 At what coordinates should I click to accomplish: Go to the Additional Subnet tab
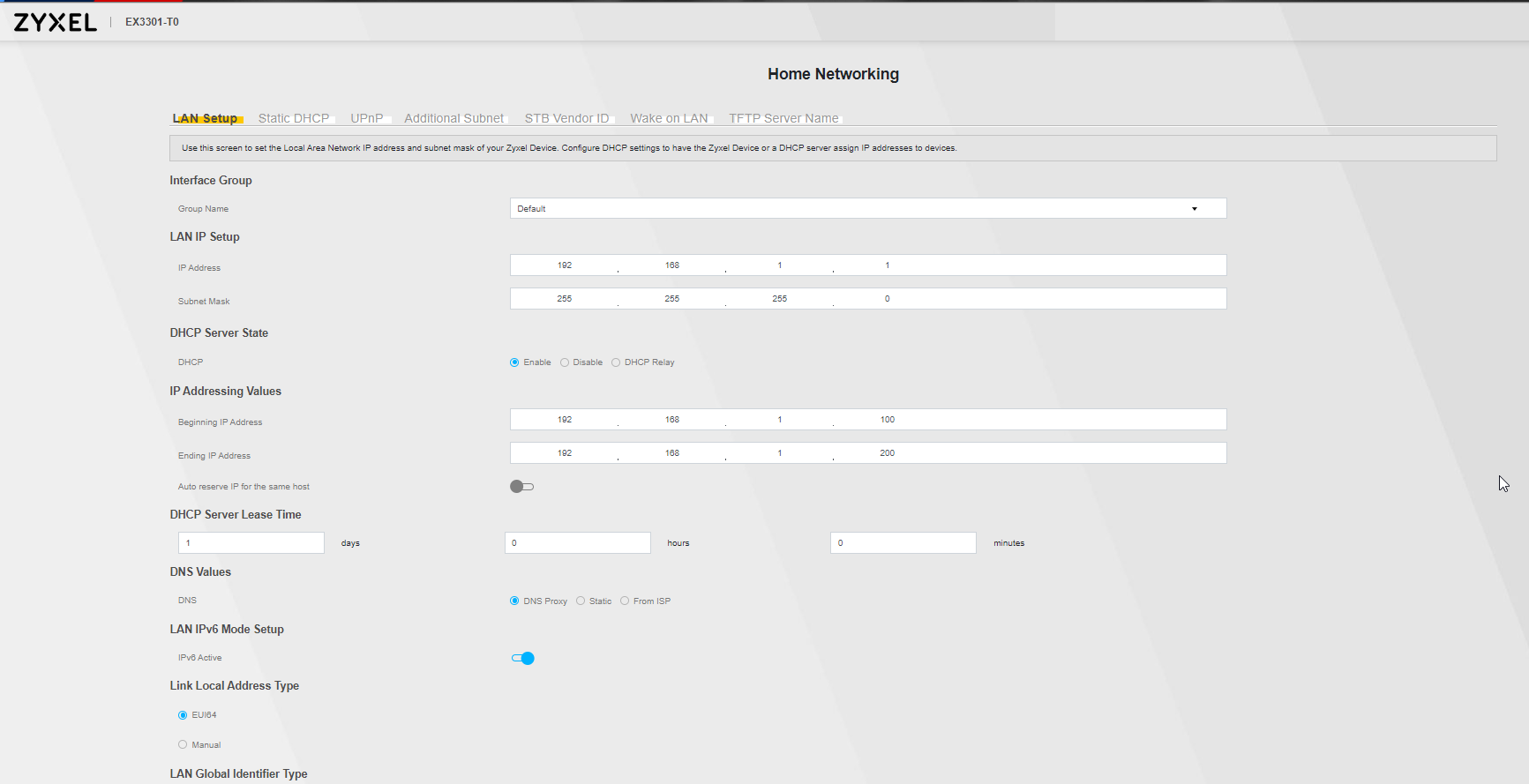tap(454, 118)
